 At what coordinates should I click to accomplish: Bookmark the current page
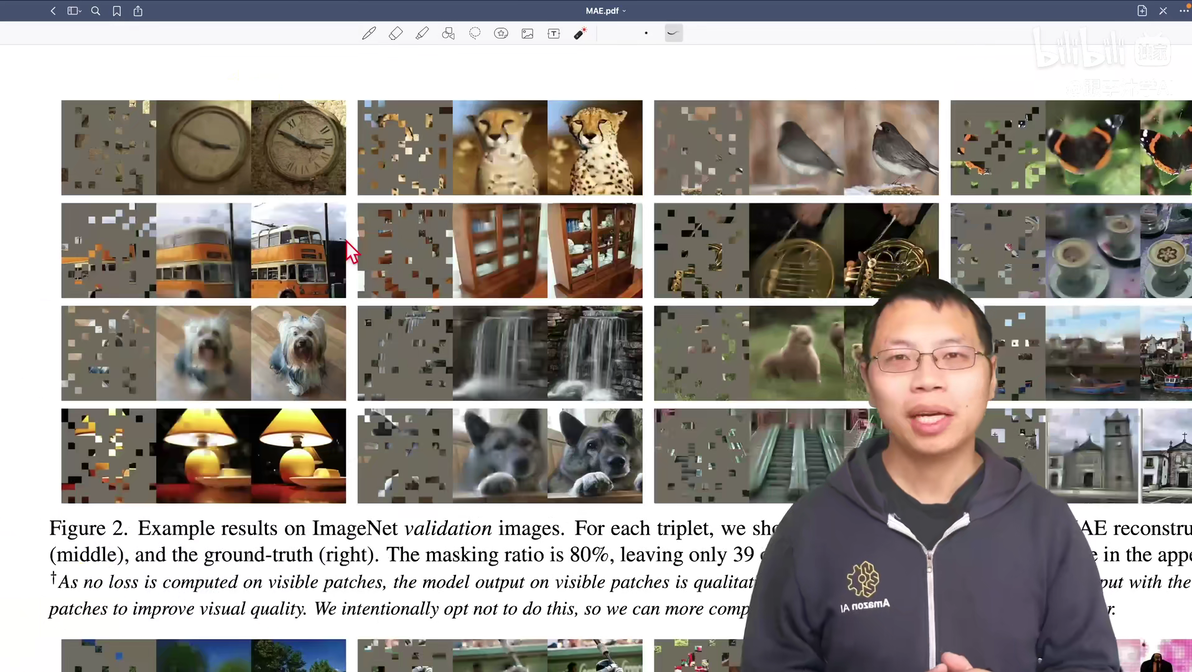tap(117, 11)
